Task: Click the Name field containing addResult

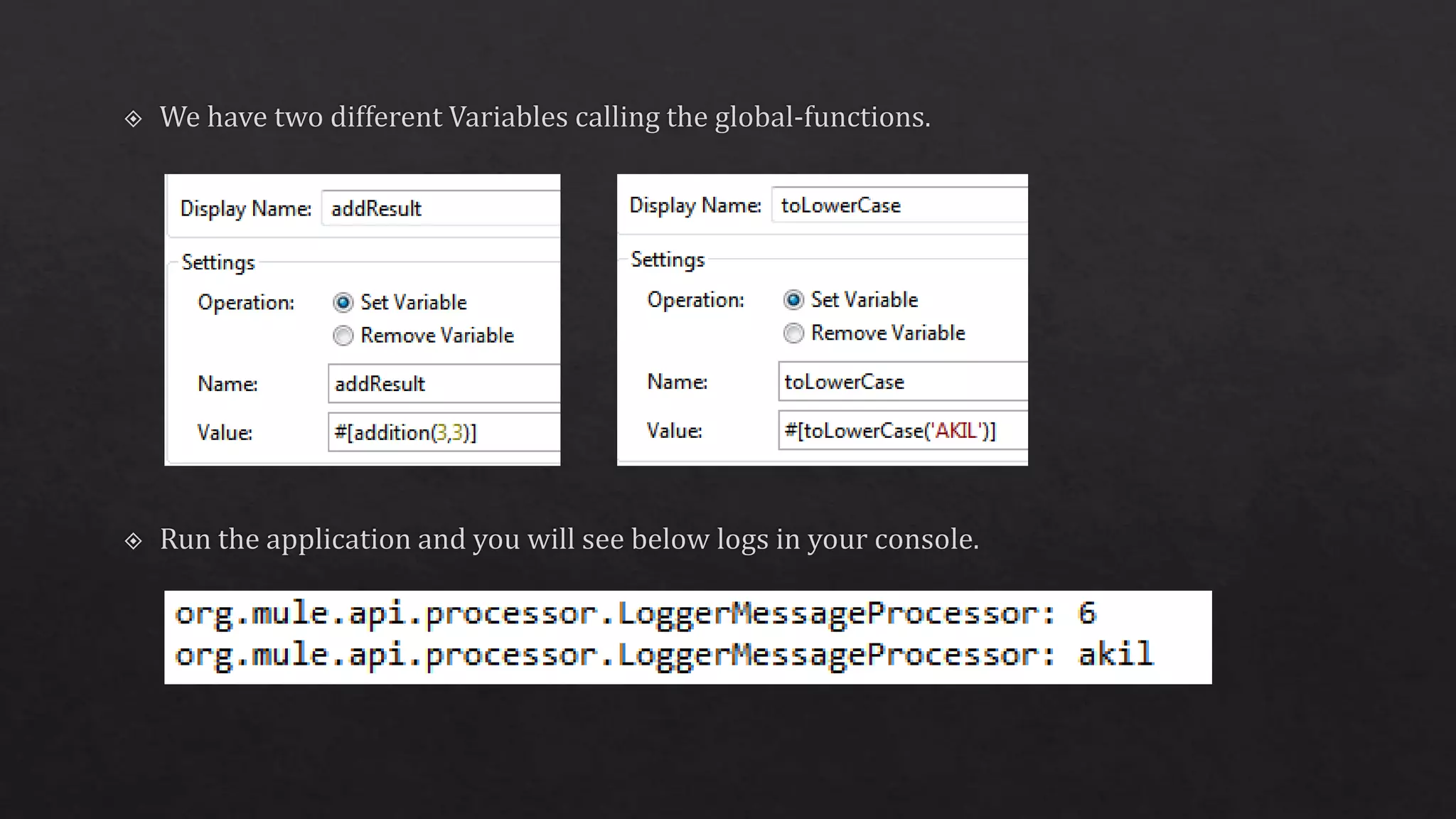Action: pyautogui.click(x=444, y=384)
